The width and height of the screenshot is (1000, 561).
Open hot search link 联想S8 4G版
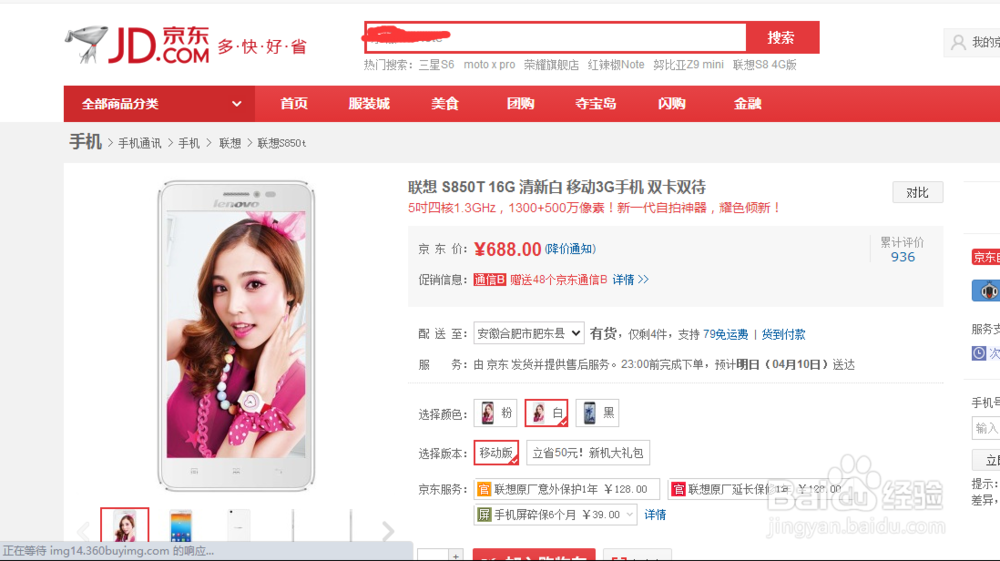765,64
